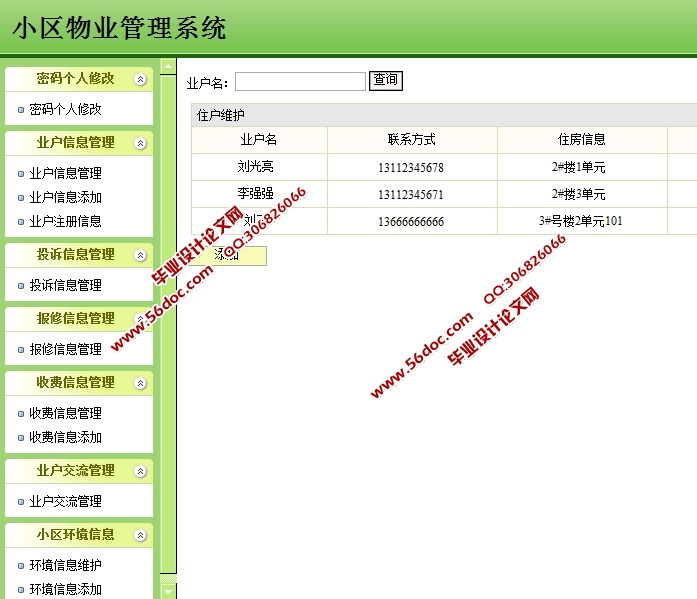Click 投诉信息管理 section header title
This screenshot has height=599, width=697.
point(76,255)
